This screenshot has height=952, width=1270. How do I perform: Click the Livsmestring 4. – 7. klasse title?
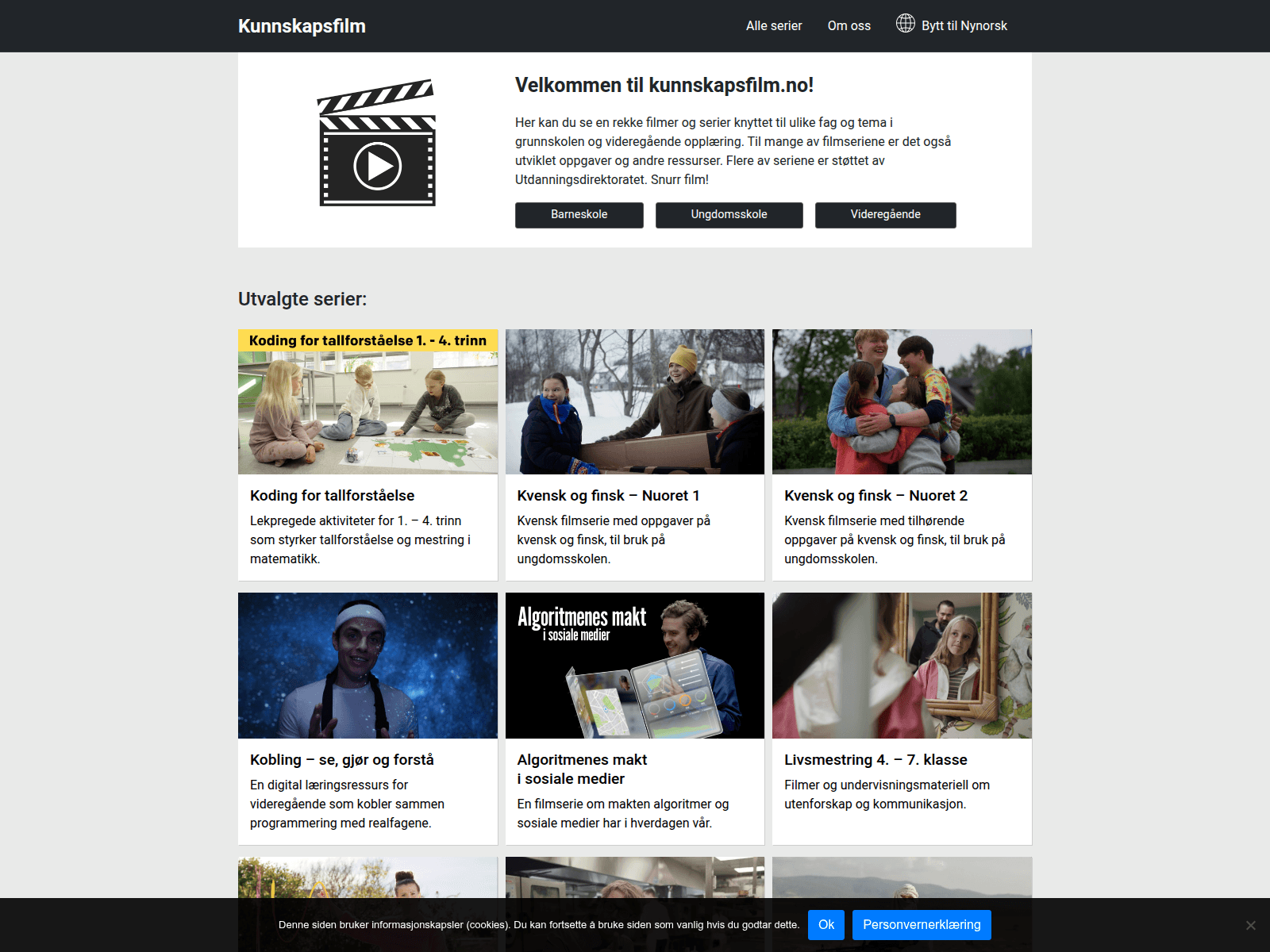(x=876, y=760)
